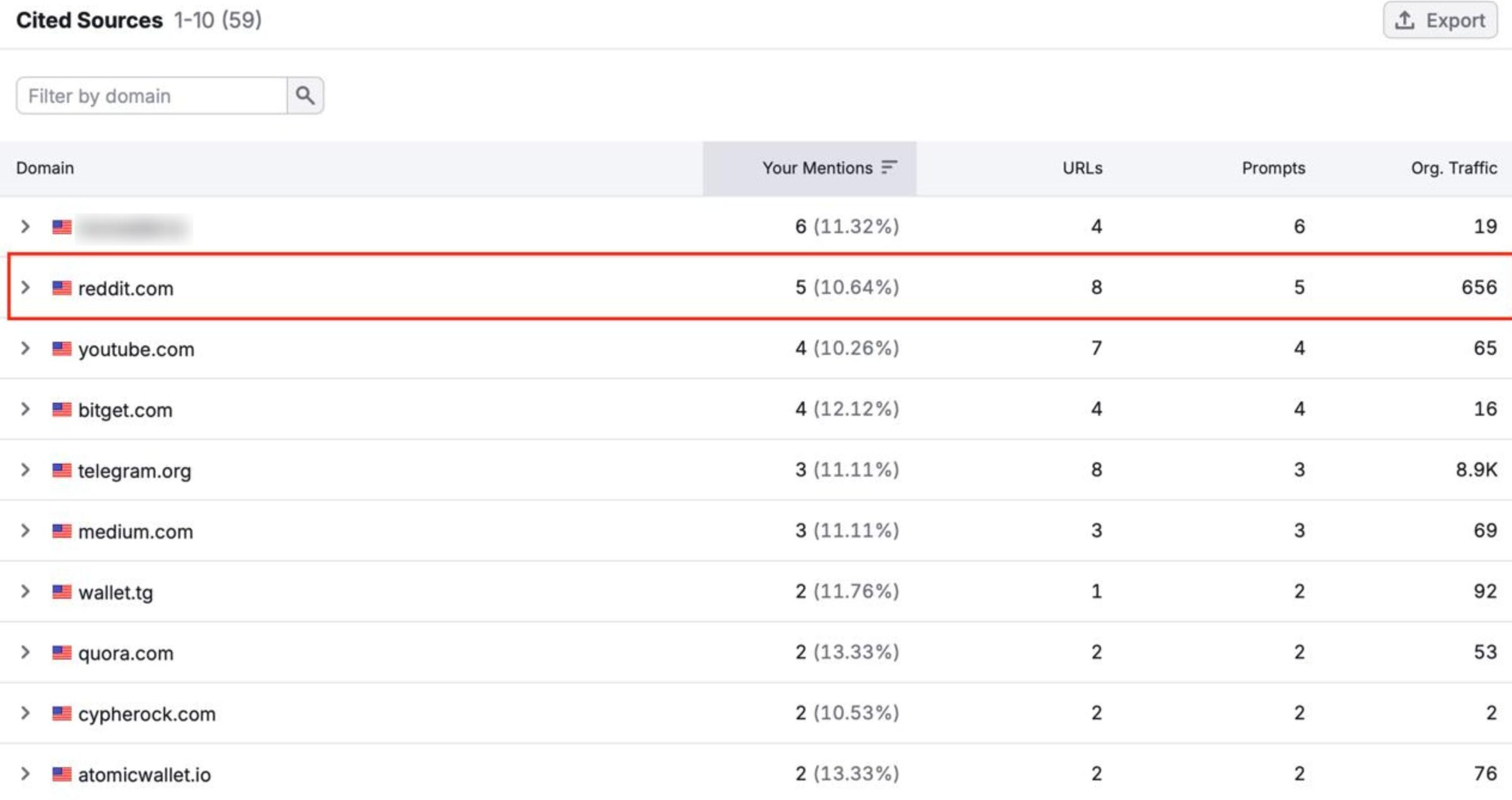This screenshot has width=1512, height=800.
Task: Click the US flag beside bitget.com
Action: pos(62,410)
